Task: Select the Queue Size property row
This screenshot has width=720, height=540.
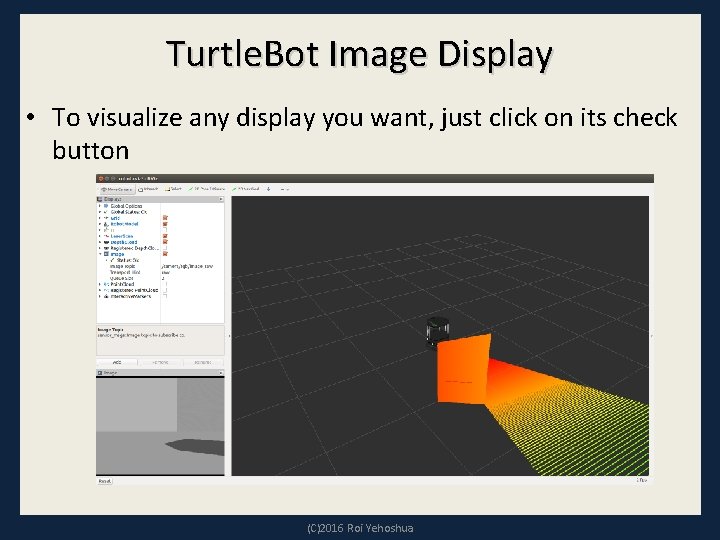Action: [x=160, y=278]
